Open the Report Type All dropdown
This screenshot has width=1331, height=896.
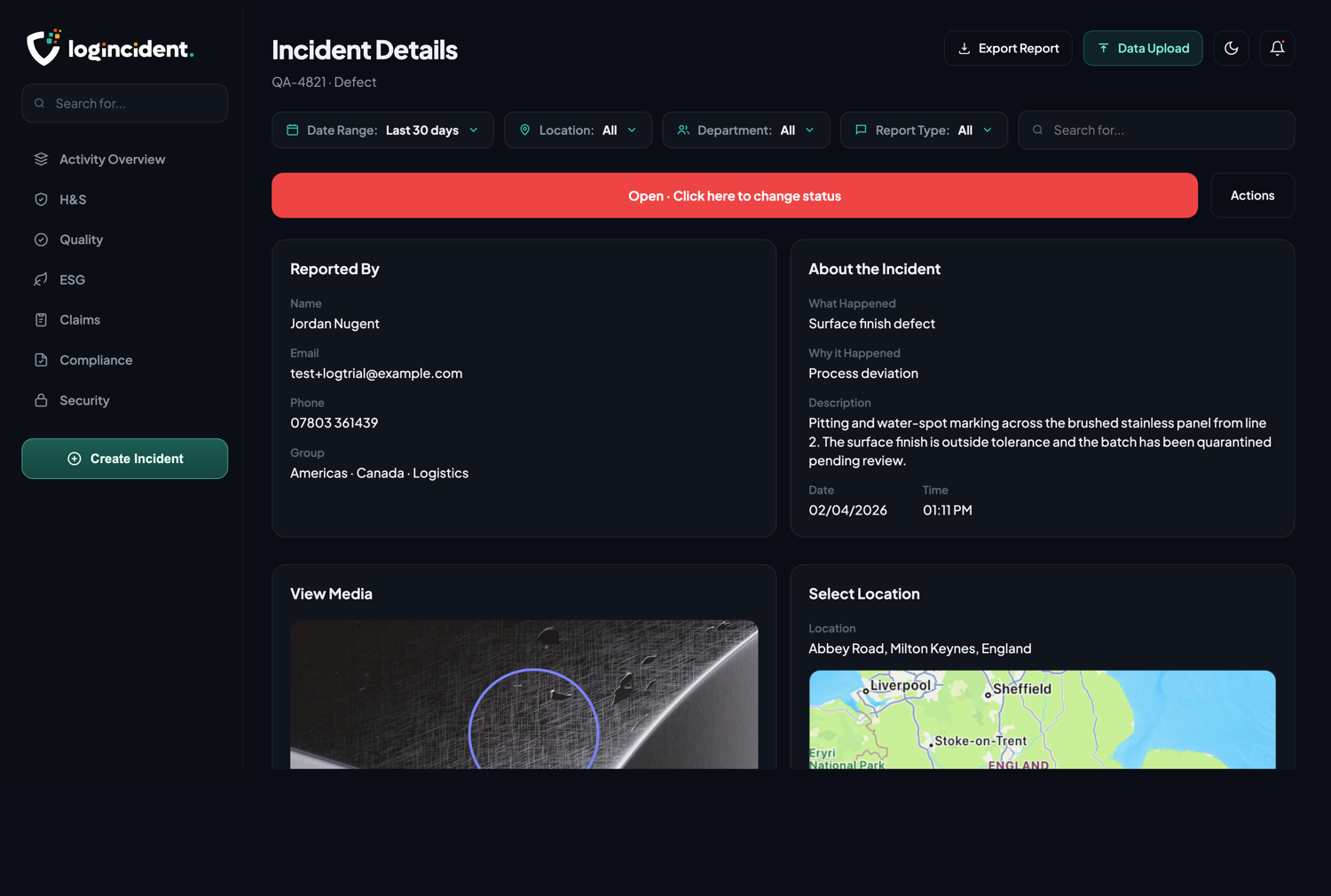(924, 130)
